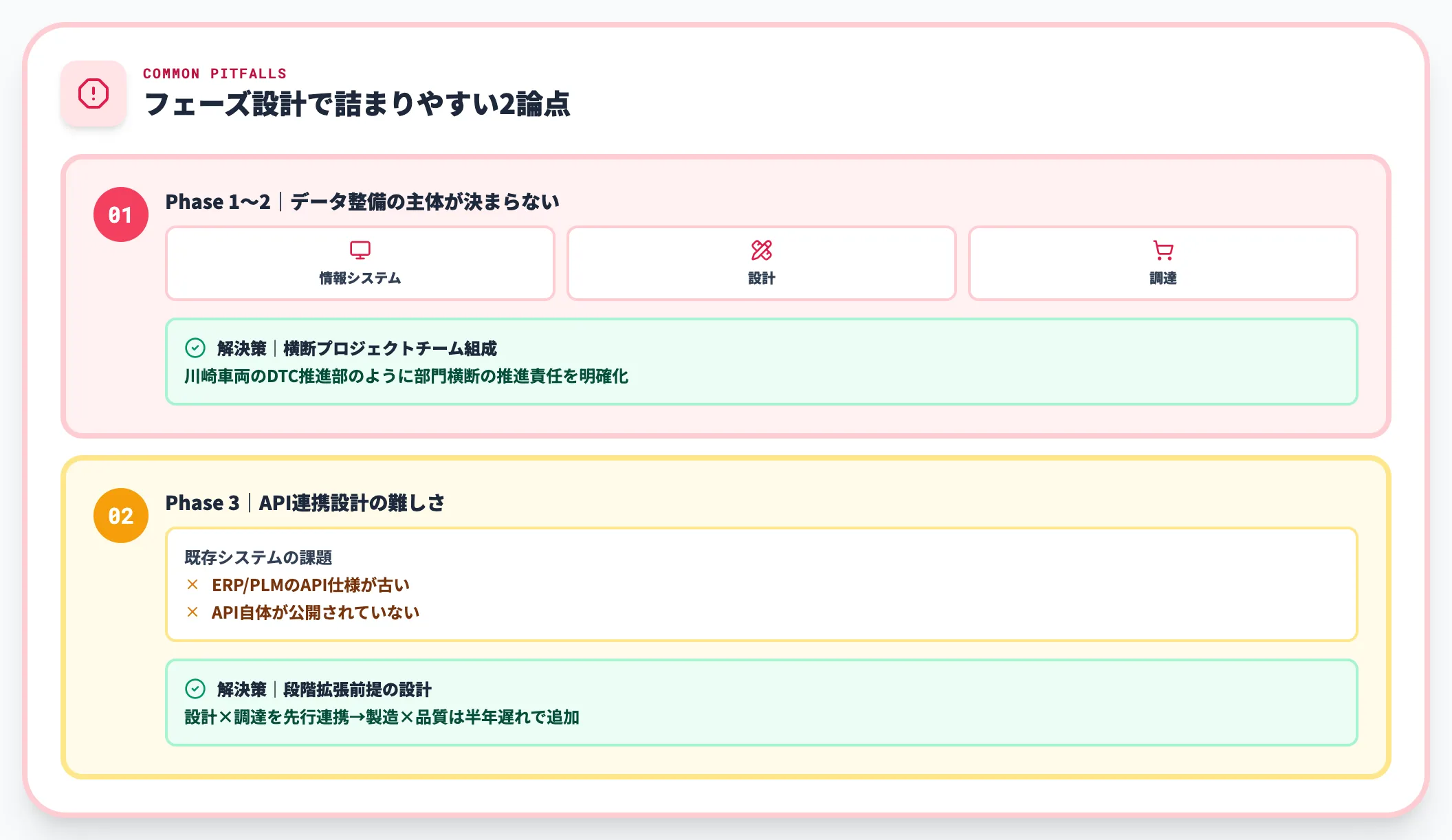Expand the Phase 1～2 pink section

363,201
